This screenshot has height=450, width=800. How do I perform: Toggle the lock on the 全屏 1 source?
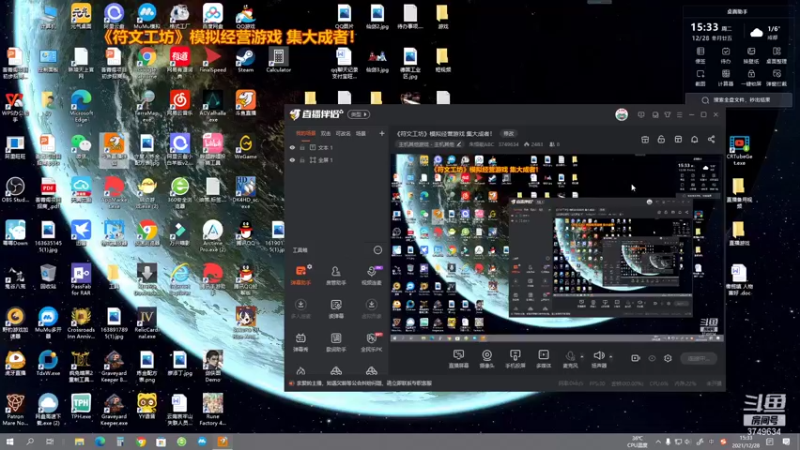coord(302,160)
